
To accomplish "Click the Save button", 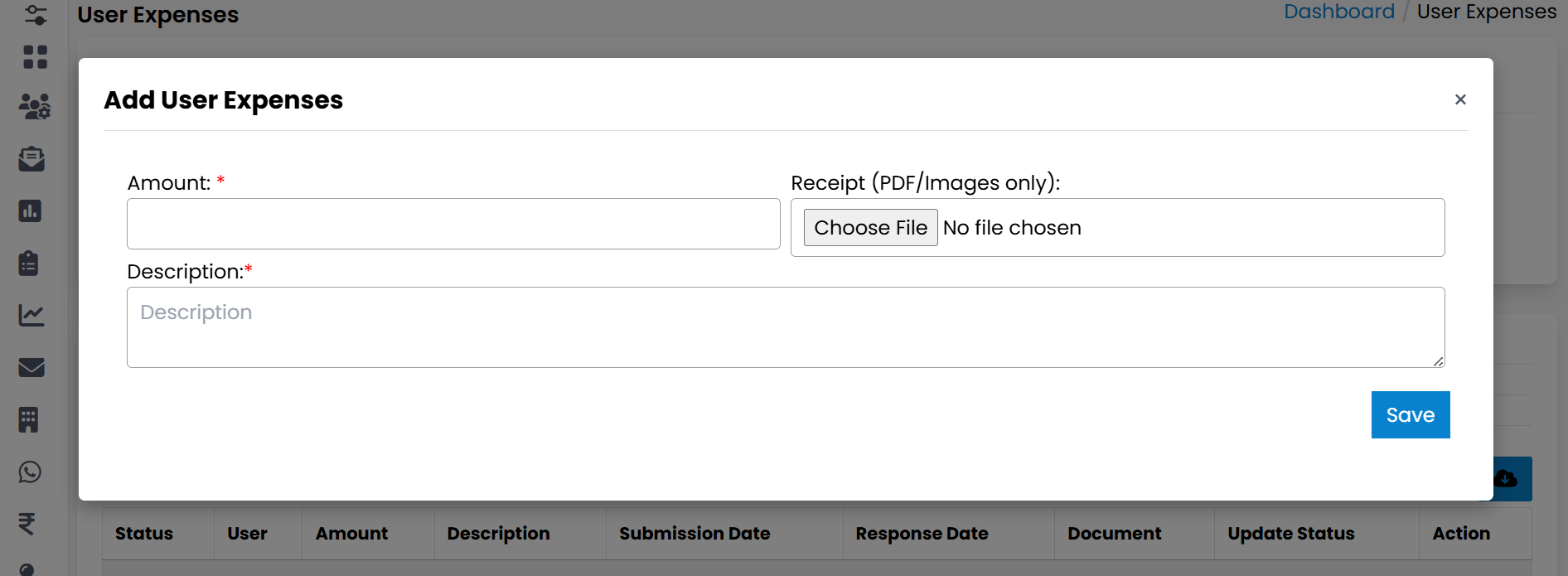I will (x=1410, y=414).
